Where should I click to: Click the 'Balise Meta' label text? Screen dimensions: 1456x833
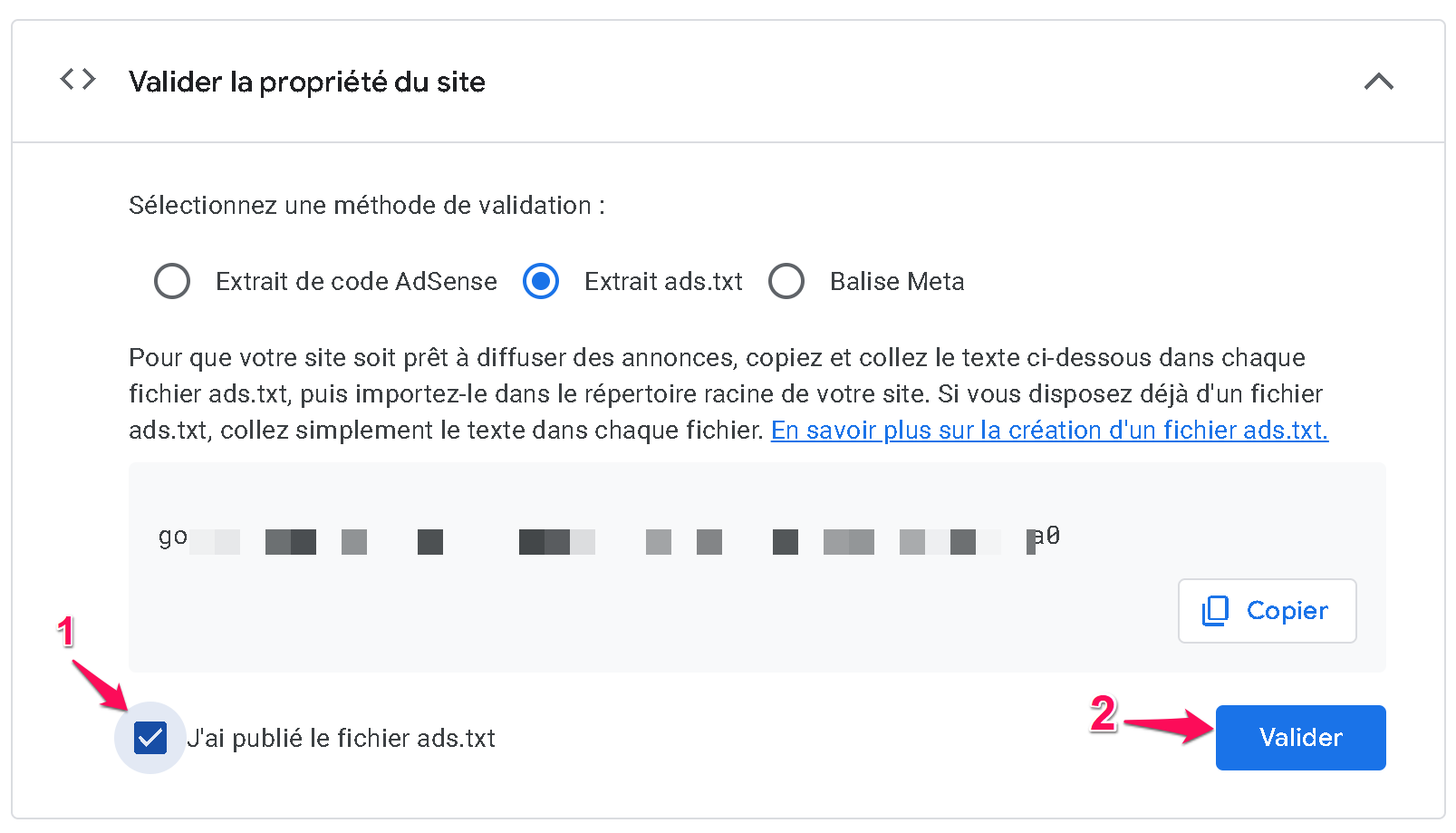coord(897,281)
